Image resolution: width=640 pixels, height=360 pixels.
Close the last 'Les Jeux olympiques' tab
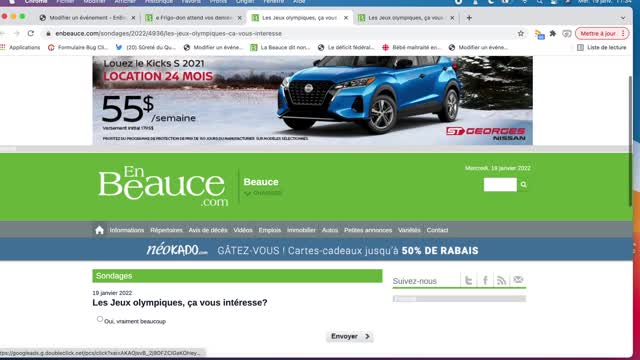[452, 18]
